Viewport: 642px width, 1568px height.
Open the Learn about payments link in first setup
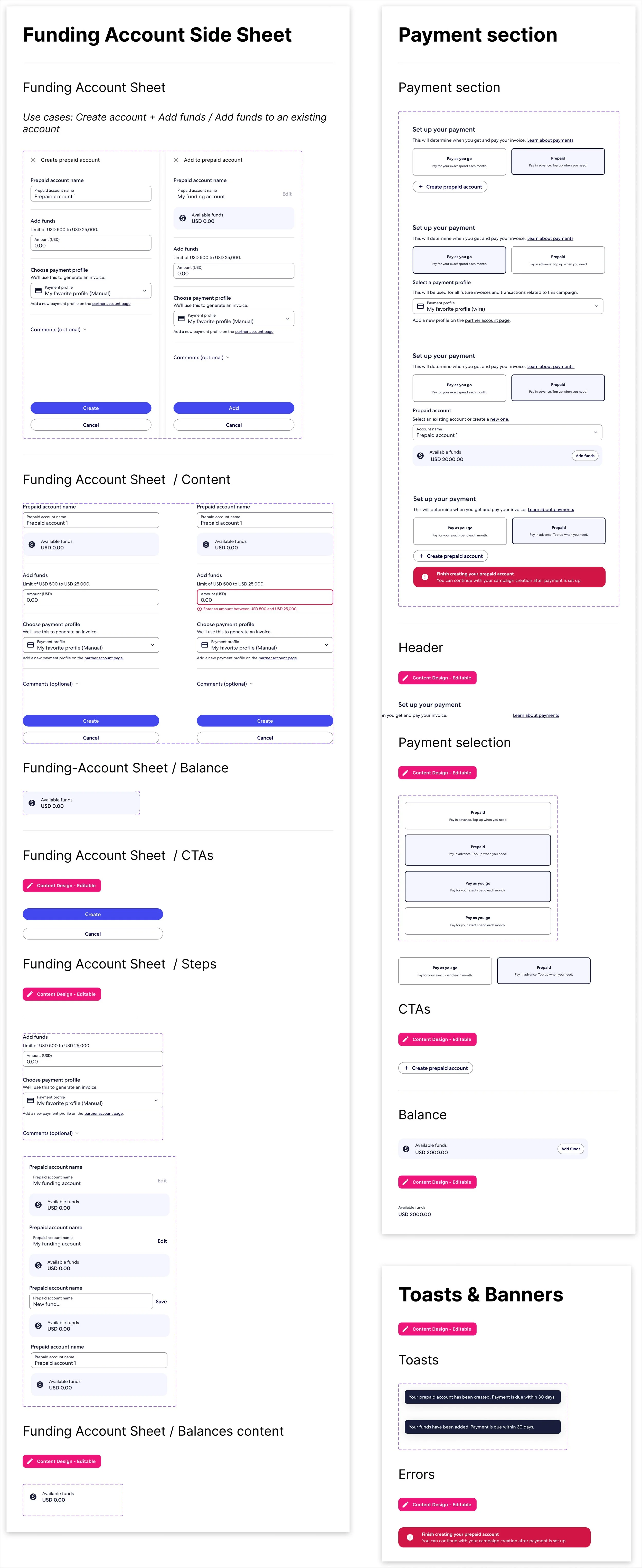pyautogui.click(x=550, y=141)
